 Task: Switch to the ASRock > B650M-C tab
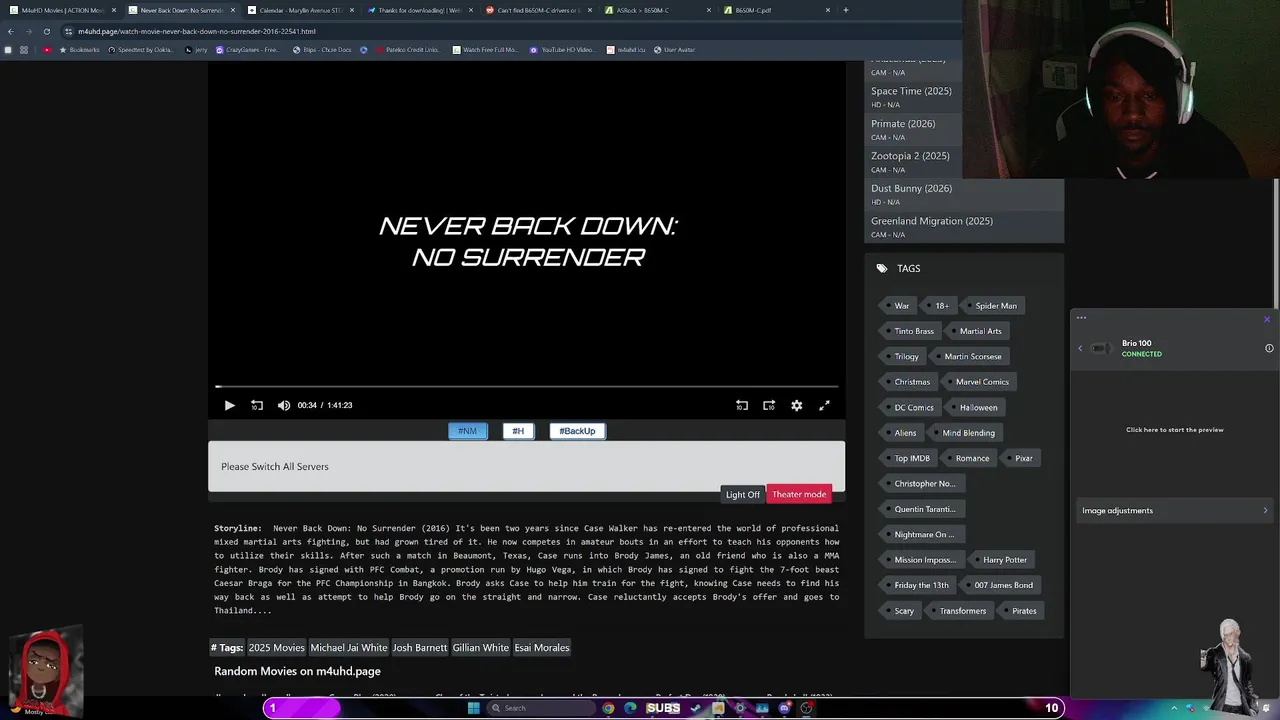pyautogui.click(x=657, y=10)
